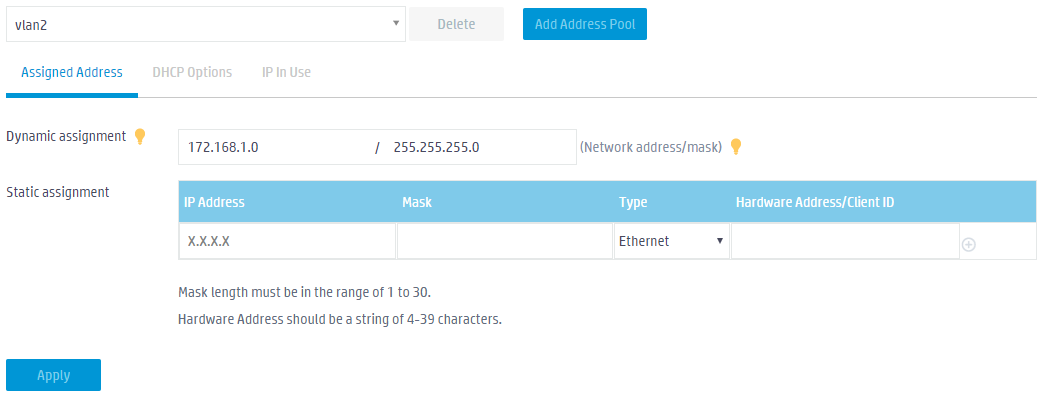
Task: Expand the Ethernet type dropdown
Action: pos(672,241)
